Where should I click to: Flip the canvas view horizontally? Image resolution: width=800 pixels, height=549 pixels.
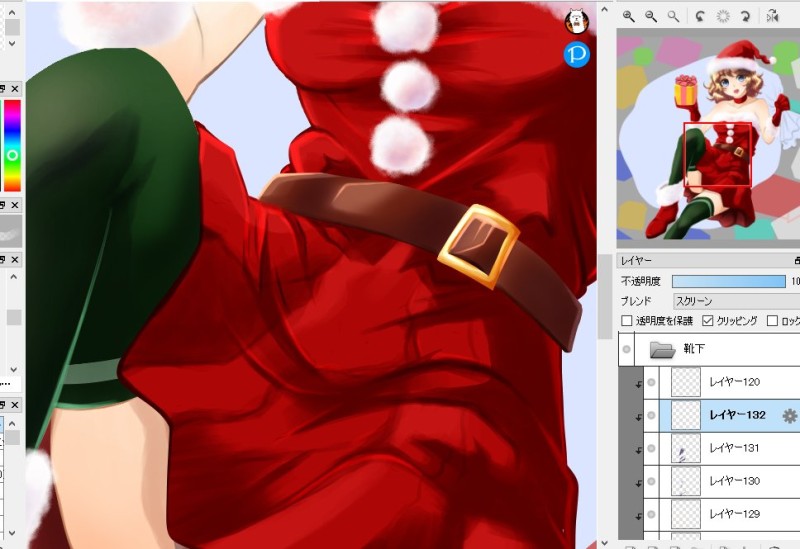(x=772, y=16)
